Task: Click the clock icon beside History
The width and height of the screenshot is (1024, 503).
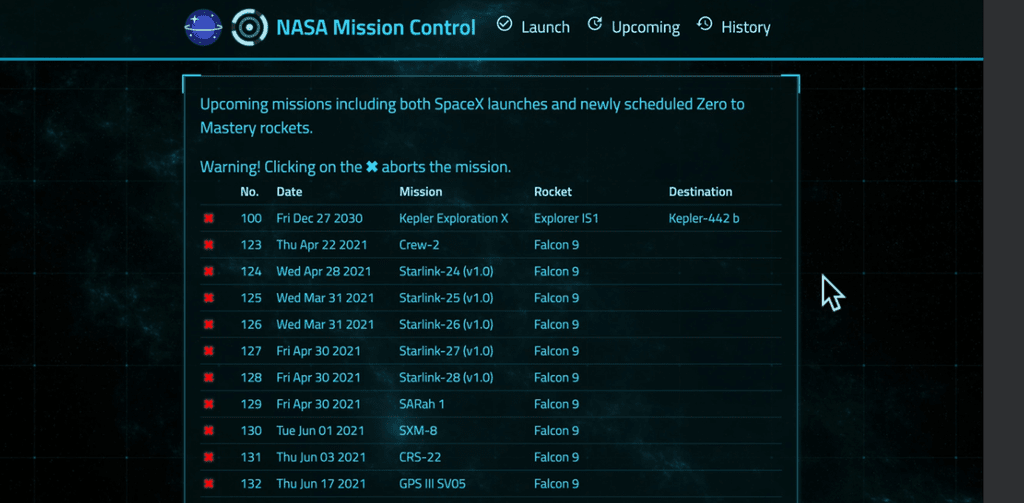Action: [704, 24]
